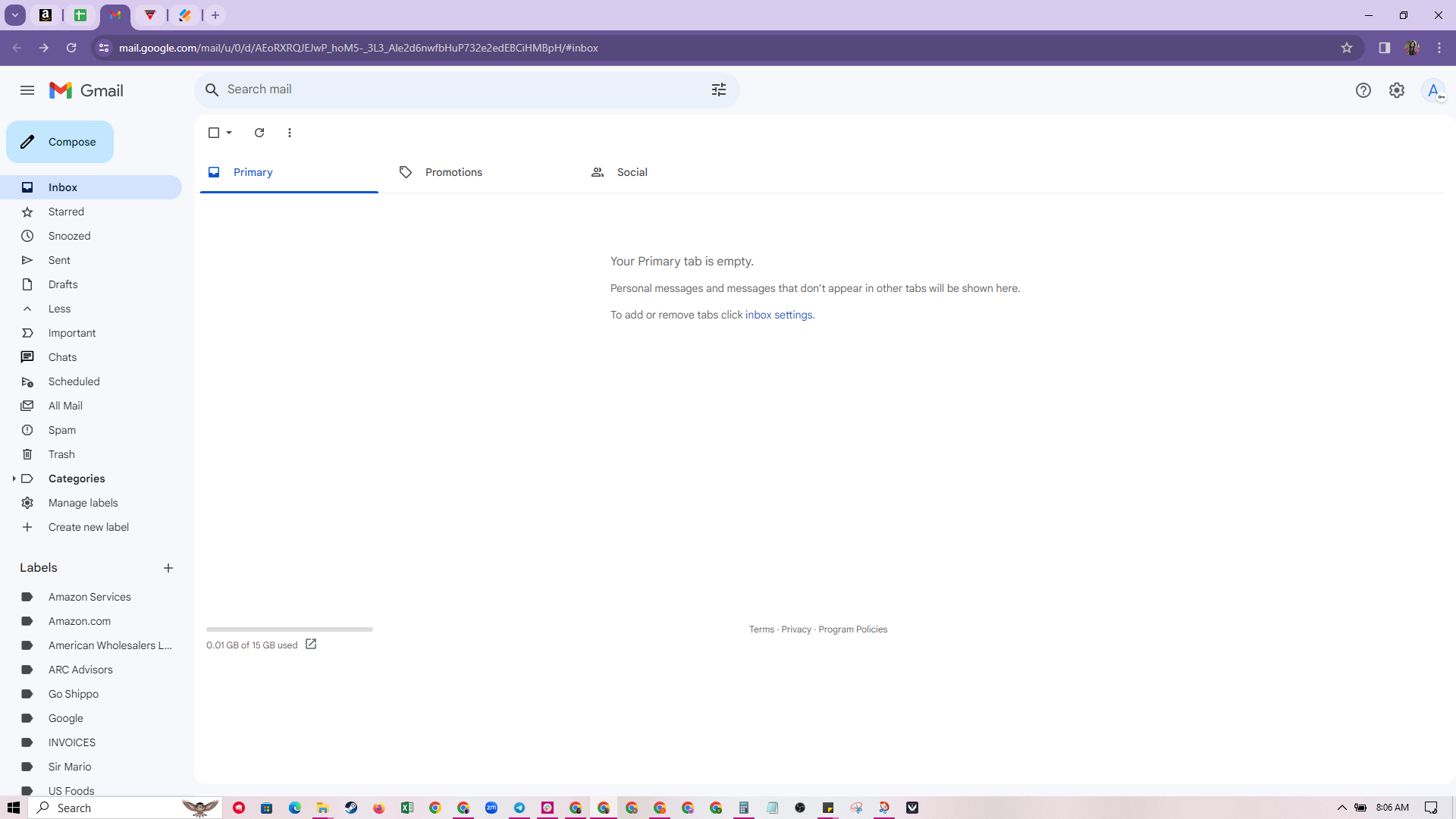This screenshot has width=1456, height=819.
Task: Open the Chats folder
Action: tap(91, 357)
